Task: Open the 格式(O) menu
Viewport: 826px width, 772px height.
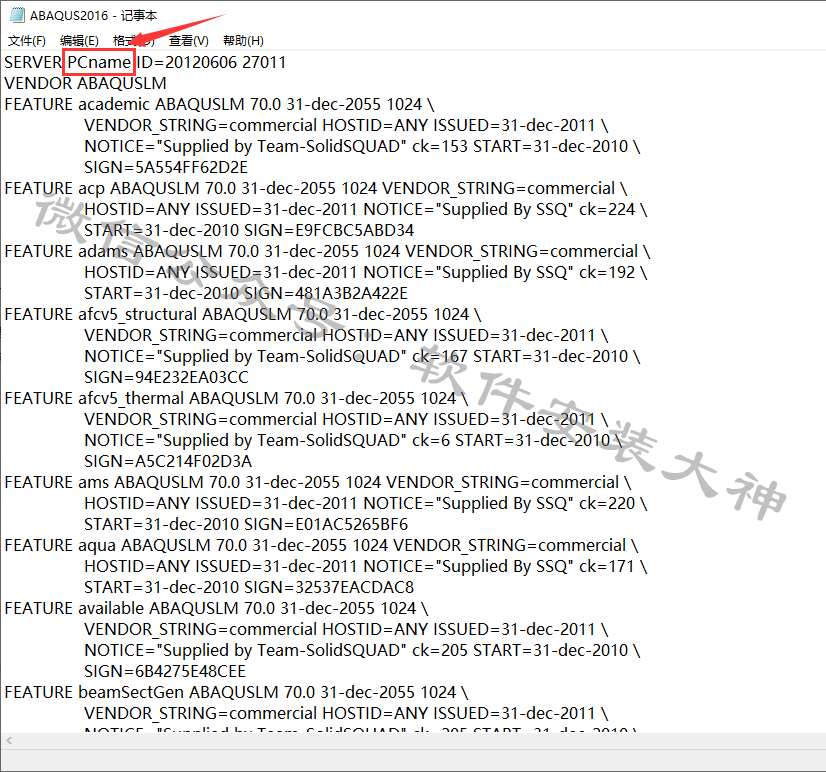Action: point(133,41)
